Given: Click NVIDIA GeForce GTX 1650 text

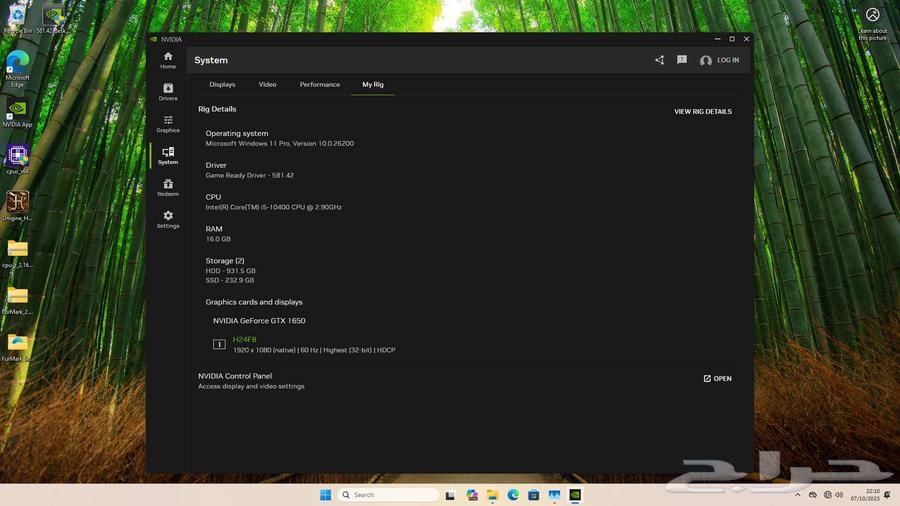Looking at the screenshot, I should pos(259,321).
